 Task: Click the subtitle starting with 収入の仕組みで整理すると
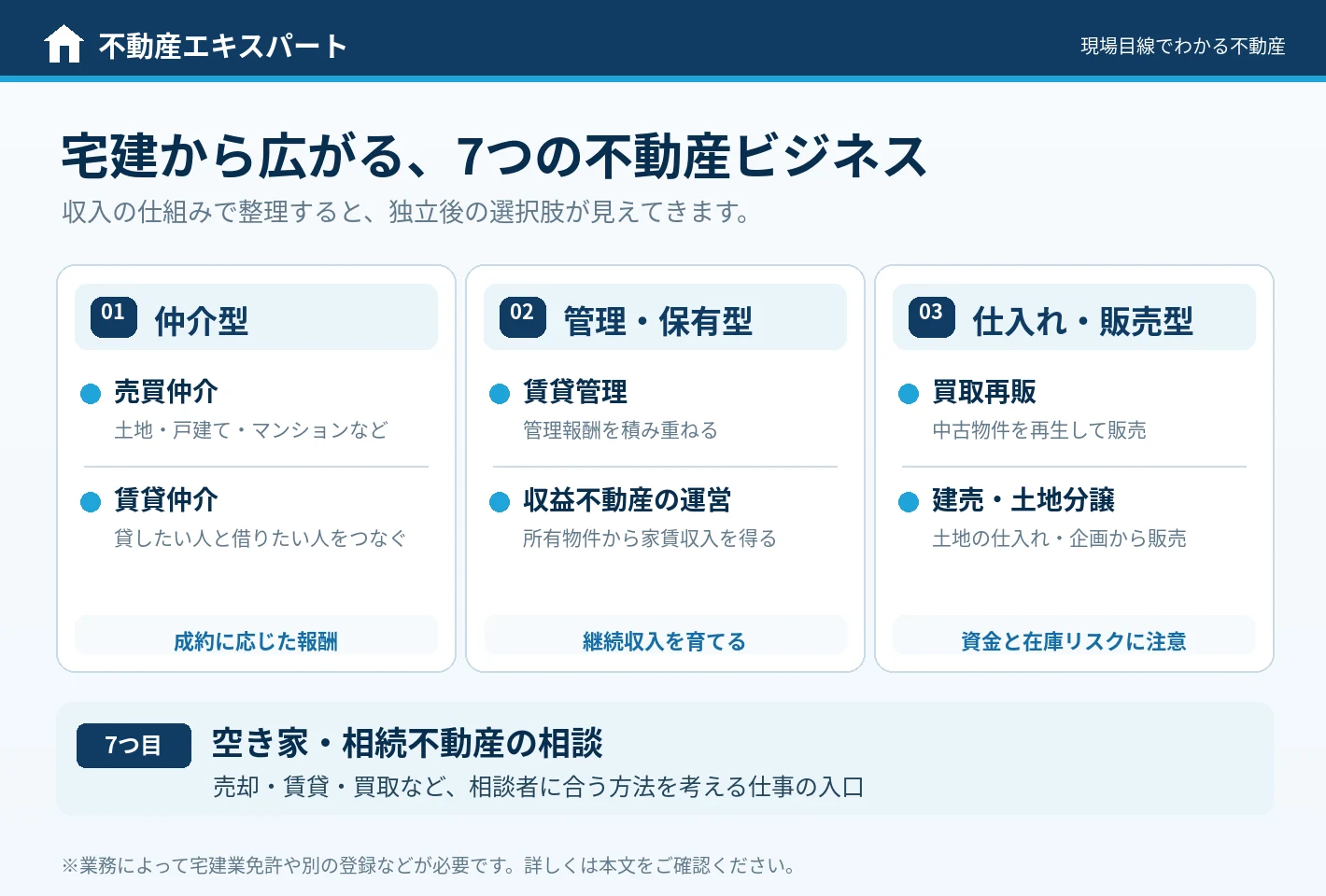406,212
